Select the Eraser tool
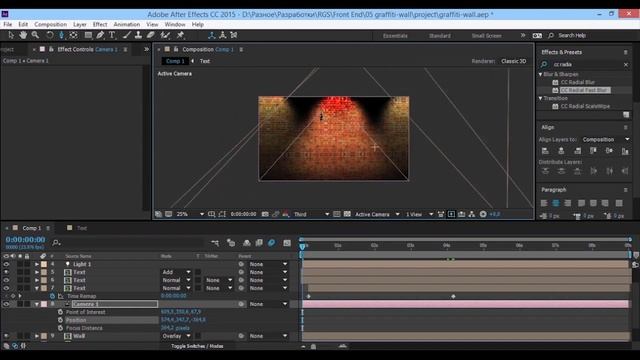 pyautogui.click(x=151, y=35)
